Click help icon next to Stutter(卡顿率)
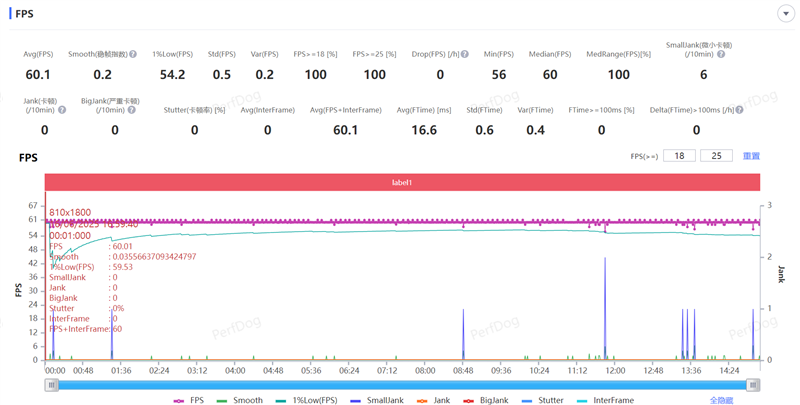Viewport: 800px width, 405px height. pos(227,110)
